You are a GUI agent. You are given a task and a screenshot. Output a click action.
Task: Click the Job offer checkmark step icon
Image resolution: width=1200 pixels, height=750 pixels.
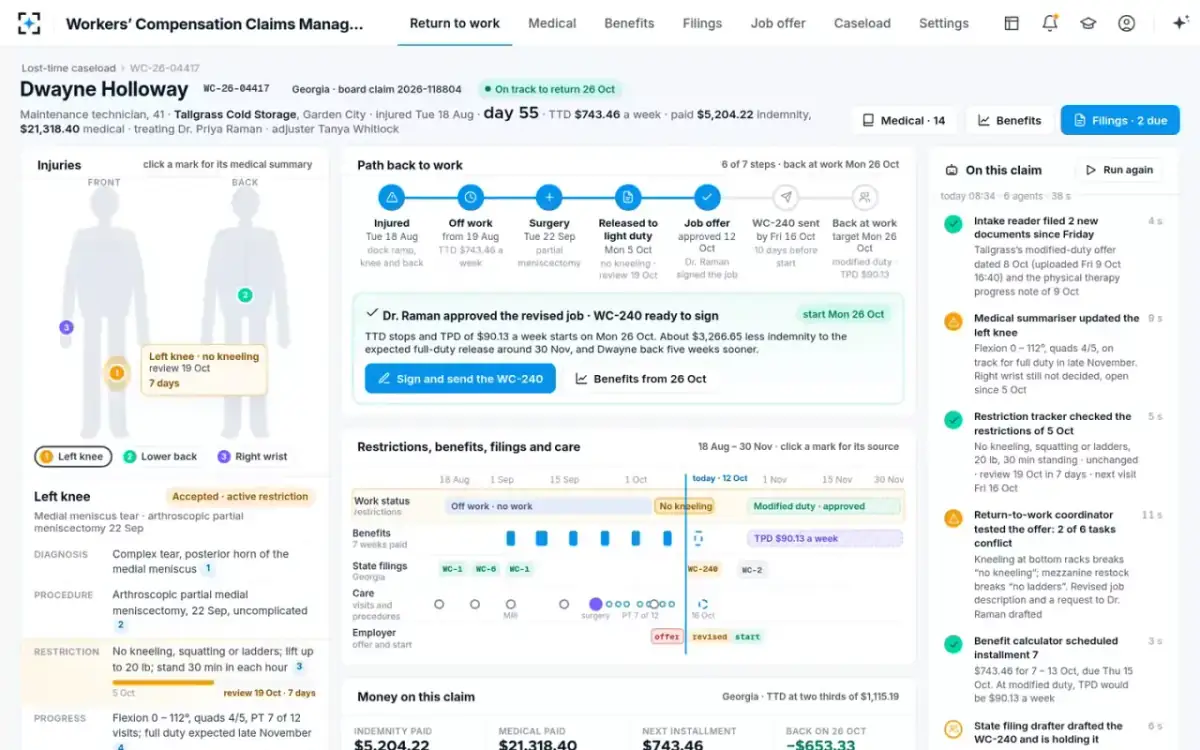click(x=707, y=197)
